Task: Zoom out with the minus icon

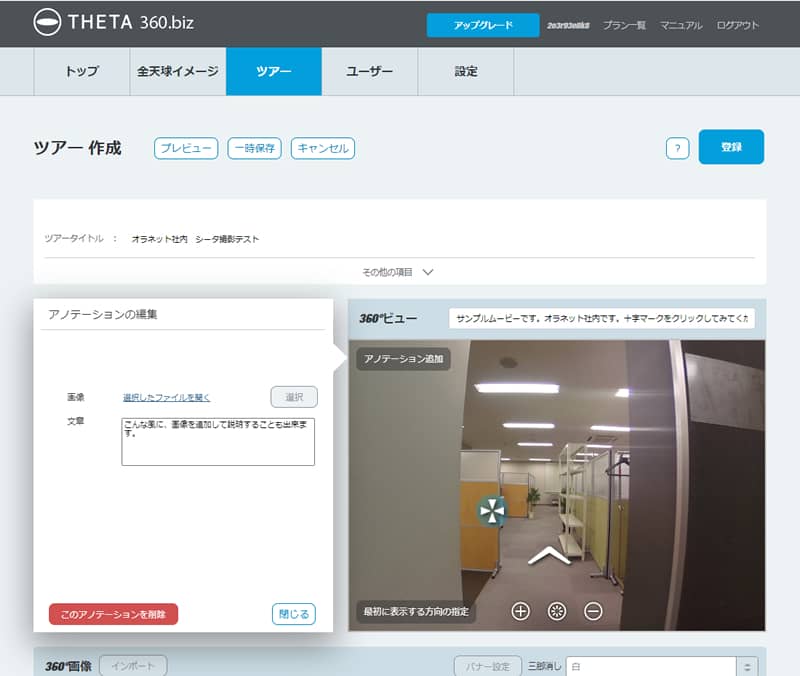Action: (x=593, y=611)
